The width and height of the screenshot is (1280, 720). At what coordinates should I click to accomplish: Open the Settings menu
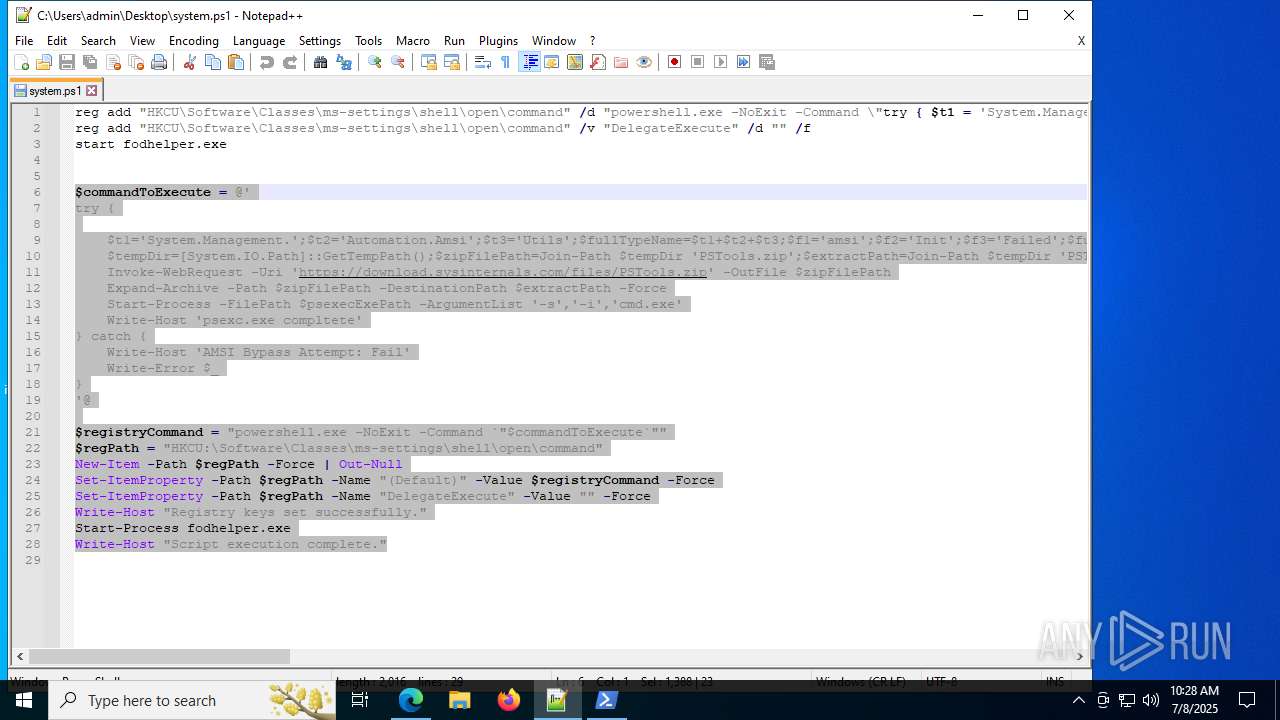tap(320, 41)
